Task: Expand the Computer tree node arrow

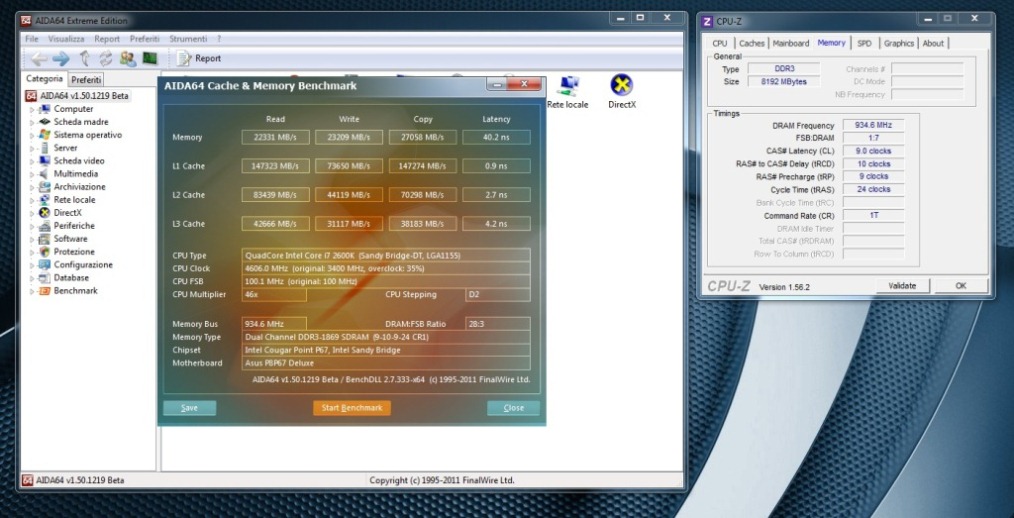Action: (32, 110)
